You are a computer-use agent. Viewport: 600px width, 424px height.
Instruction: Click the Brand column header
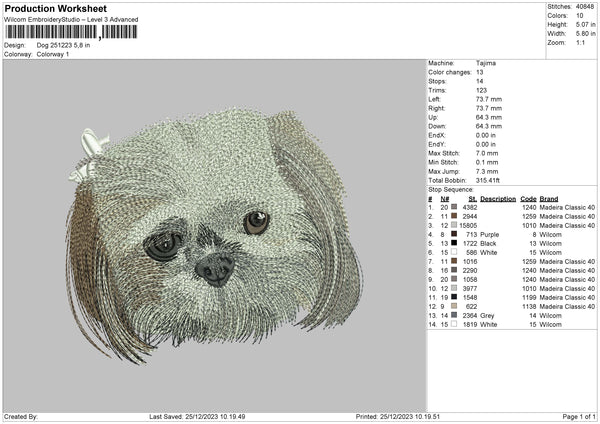pyautogui.click(x=549, y=198)
